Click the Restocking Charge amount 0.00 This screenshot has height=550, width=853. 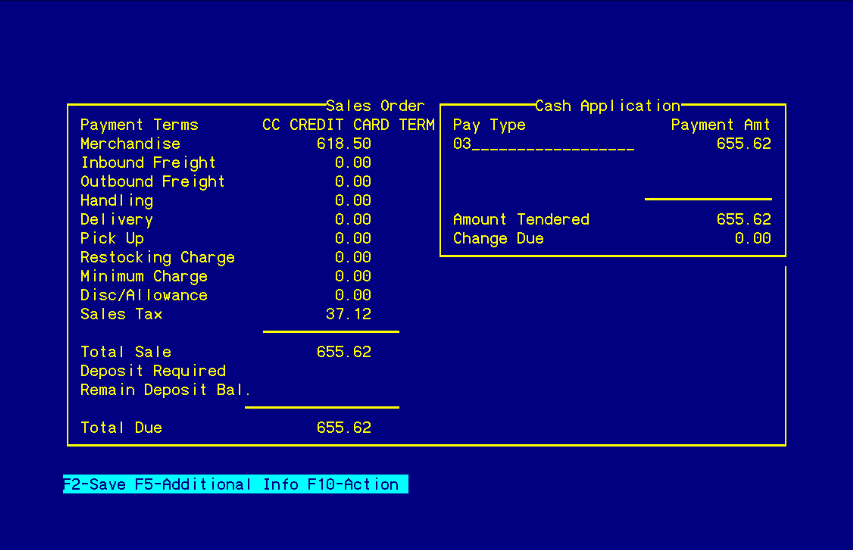[x=353, y=257]
